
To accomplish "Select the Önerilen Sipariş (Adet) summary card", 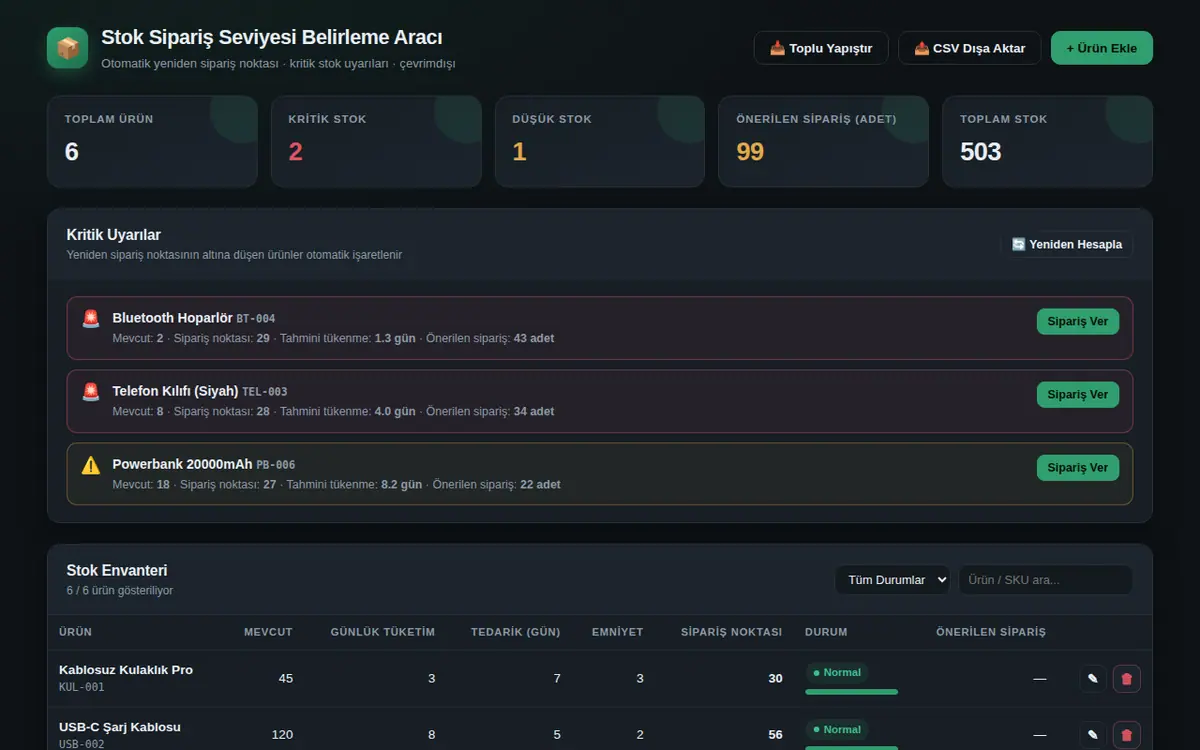I will [x=824, y=141].
